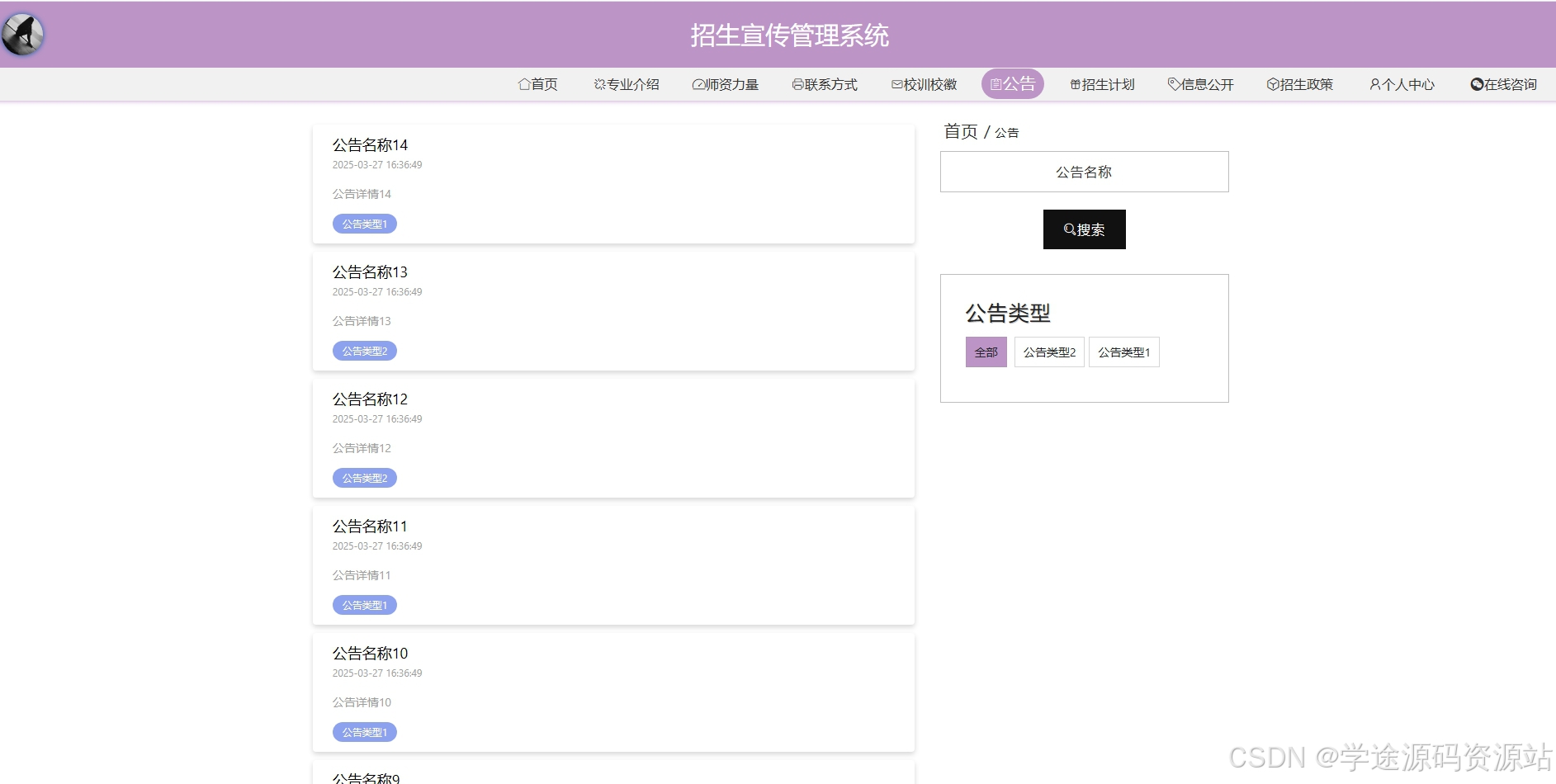This screenshot has height=784, width=1556.
Task: Open announcement 公告名称10
Action: point(370,654)
